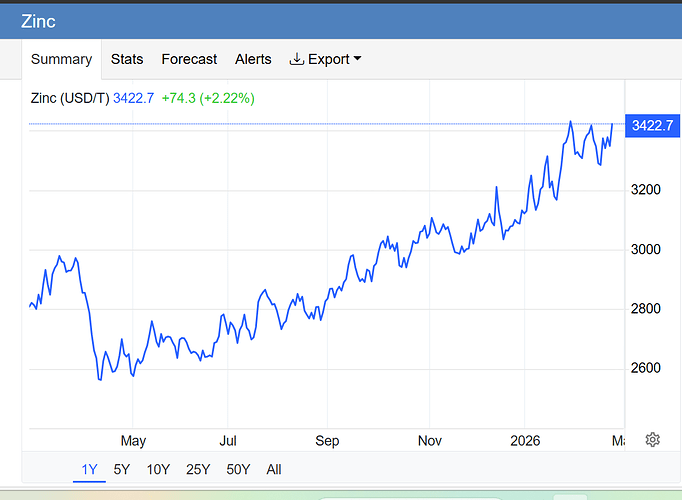Click the Zinc (USD/T) legend label
Screen dimensions: 682x500
coord(69,98)
